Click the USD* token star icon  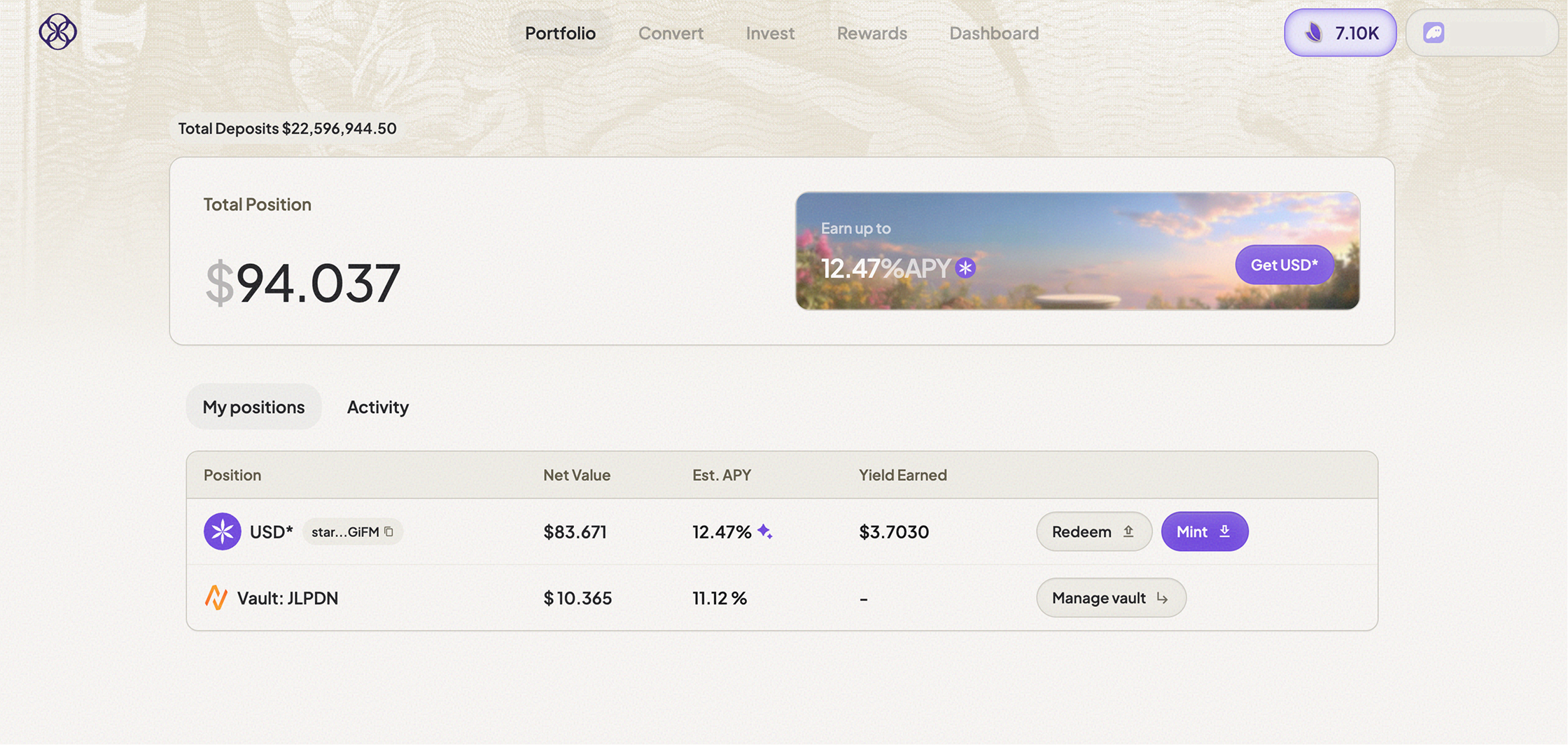coord(223,531)
